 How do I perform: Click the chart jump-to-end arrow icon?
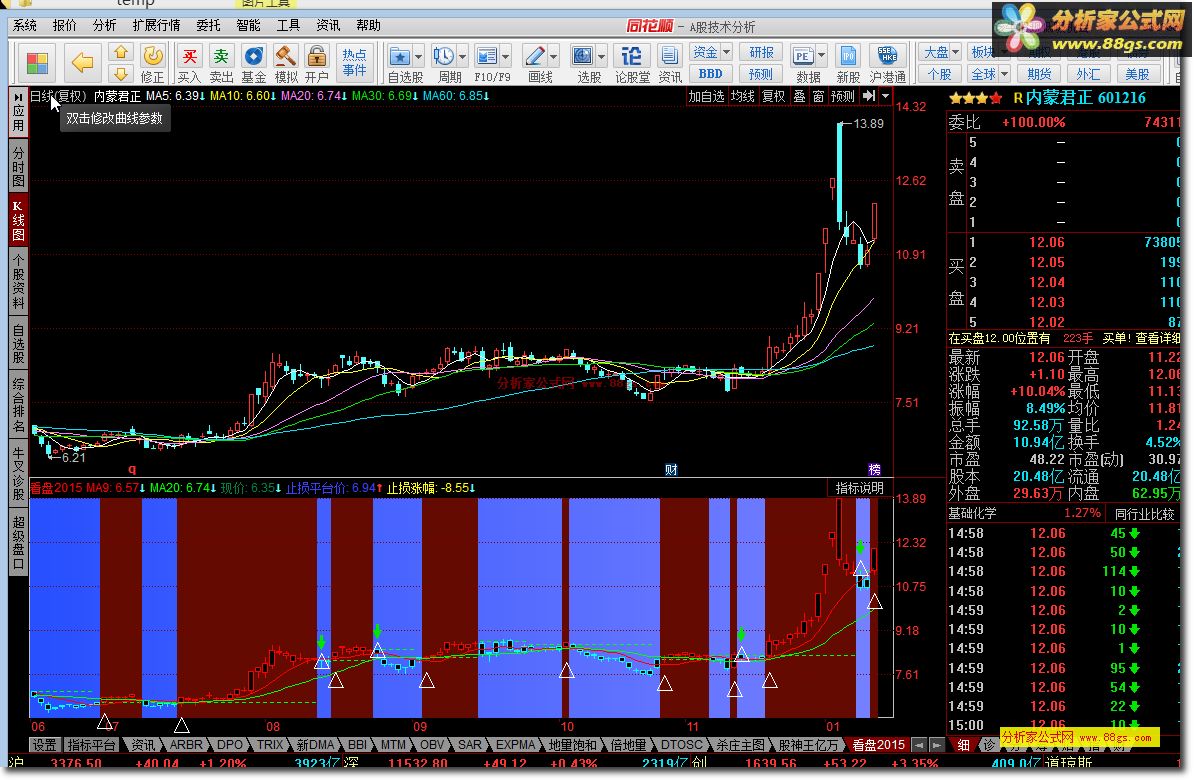point(869,96)
